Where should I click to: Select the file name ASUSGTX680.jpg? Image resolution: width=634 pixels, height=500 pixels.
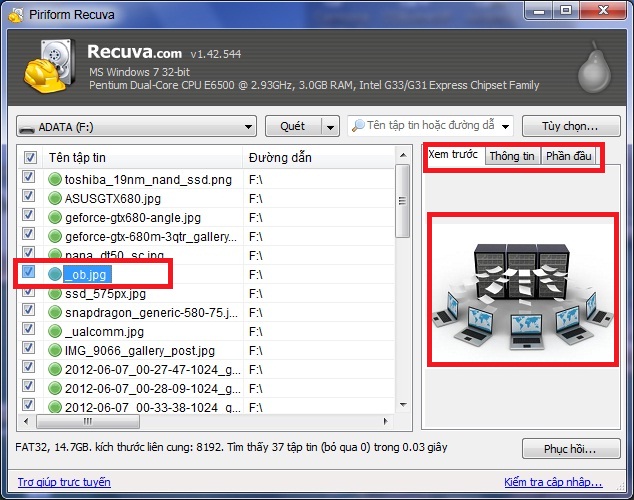(x=113, y=199)
